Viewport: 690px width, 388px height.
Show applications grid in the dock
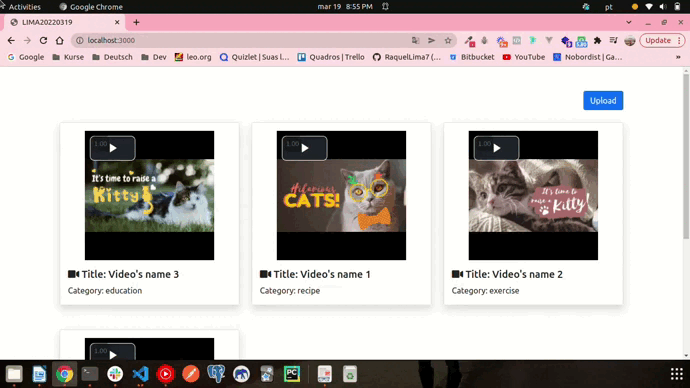click(x=676, y=374)
